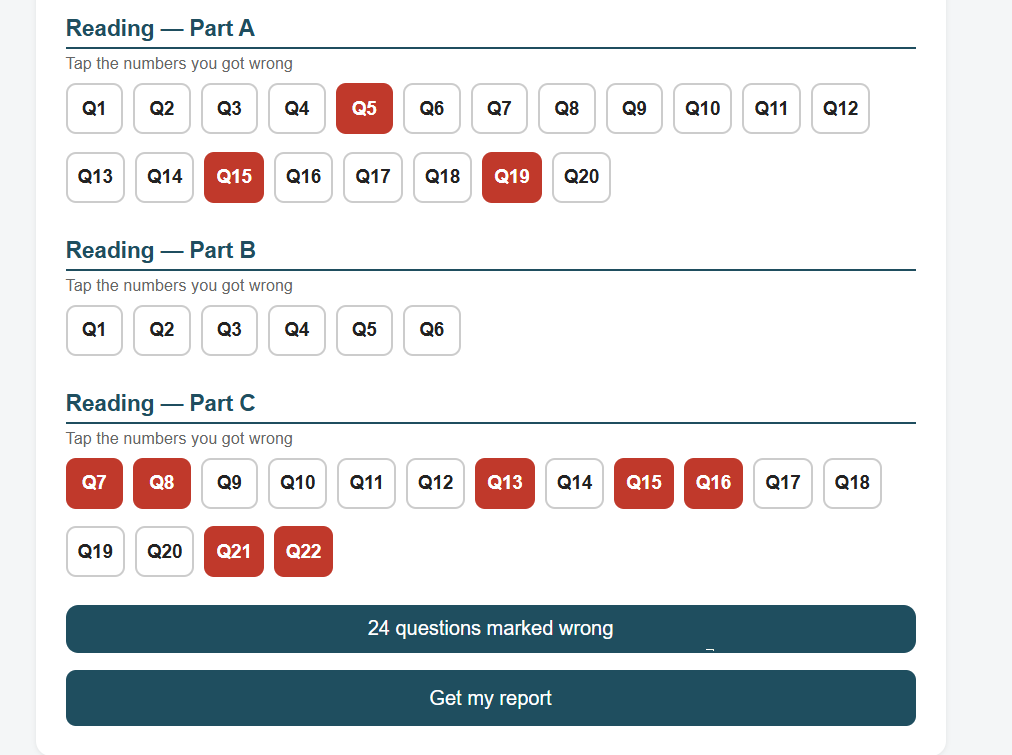Unmark the red Q5 in Reading Part A
The width and height of the screenshot is (1012, 755).
(365, 108)
